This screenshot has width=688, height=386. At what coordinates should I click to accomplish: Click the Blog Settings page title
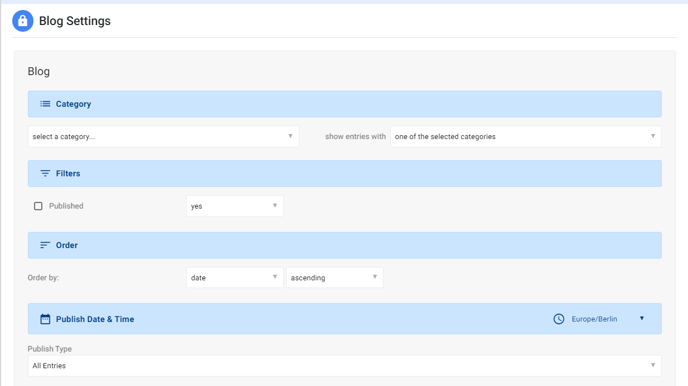pos(75,21)
